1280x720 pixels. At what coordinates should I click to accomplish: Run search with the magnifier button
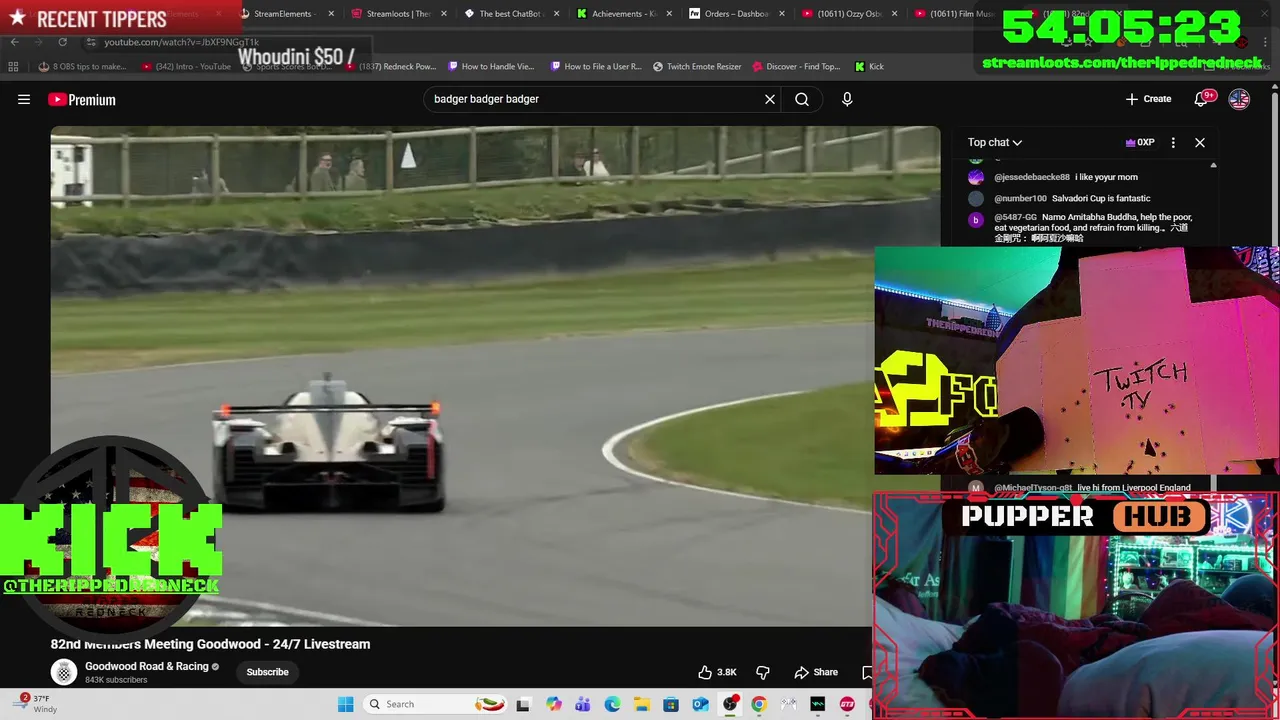[802, 99]
